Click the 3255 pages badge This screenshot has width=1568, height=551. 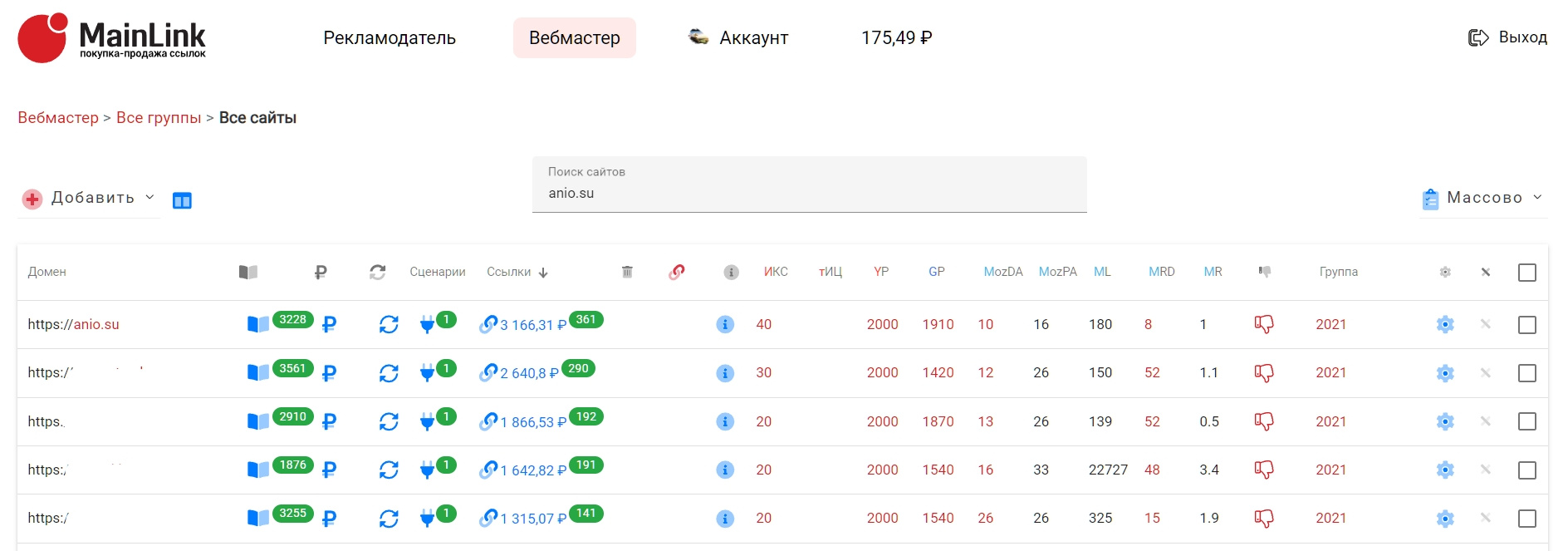292,513
